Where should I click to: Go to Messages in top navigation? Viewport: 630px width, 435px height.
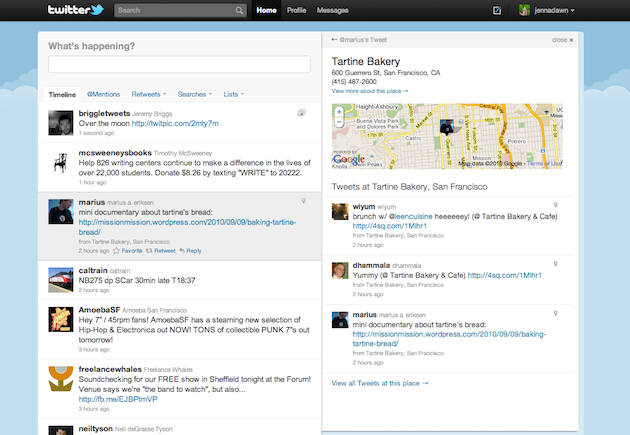pos(332,11)
